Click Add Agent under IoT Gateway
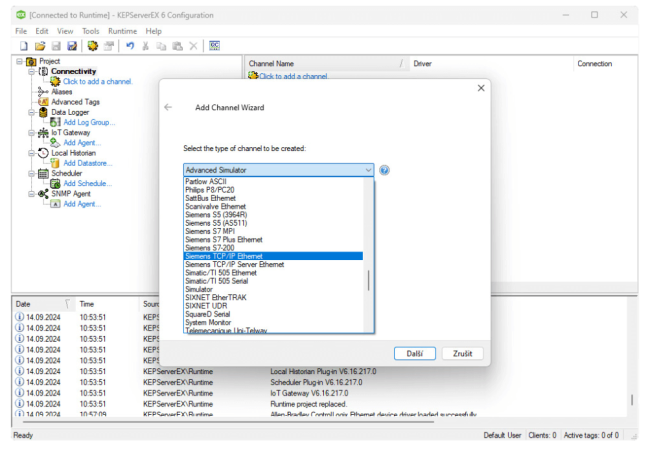Screen dimensions: 648x450 82,143
